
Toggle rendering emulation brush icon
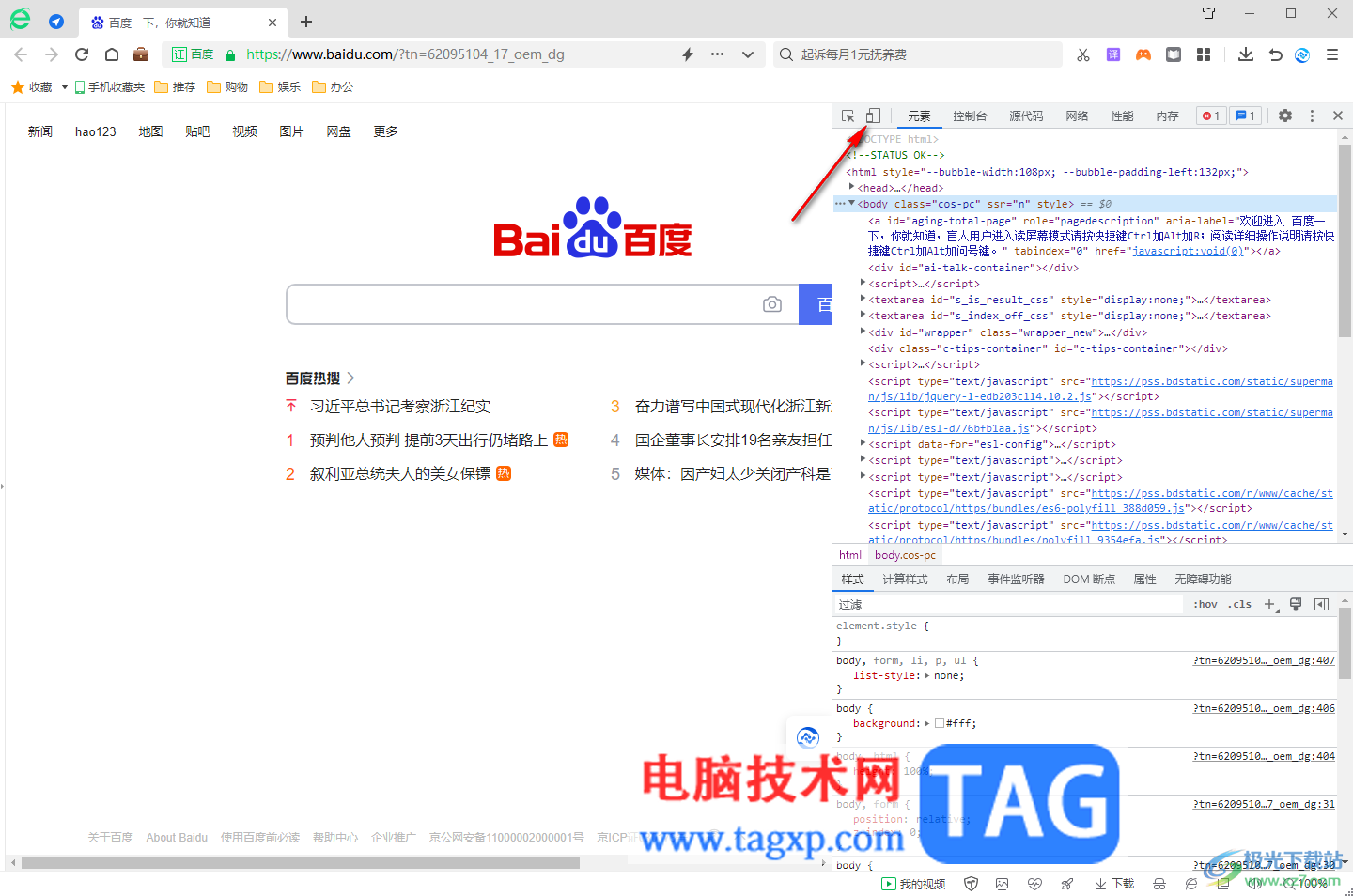click(1296, 605)
